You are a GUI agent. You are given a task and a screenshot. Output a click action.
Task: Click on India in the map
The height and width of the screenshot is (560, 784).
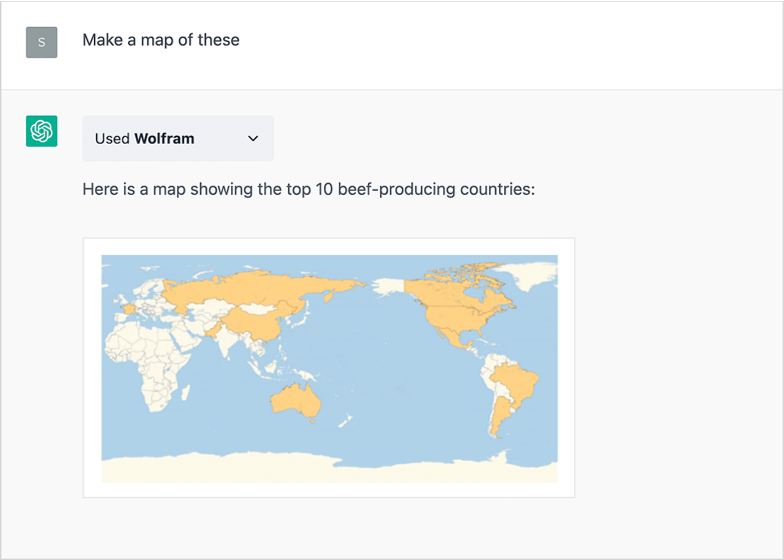tap(228, 338)
